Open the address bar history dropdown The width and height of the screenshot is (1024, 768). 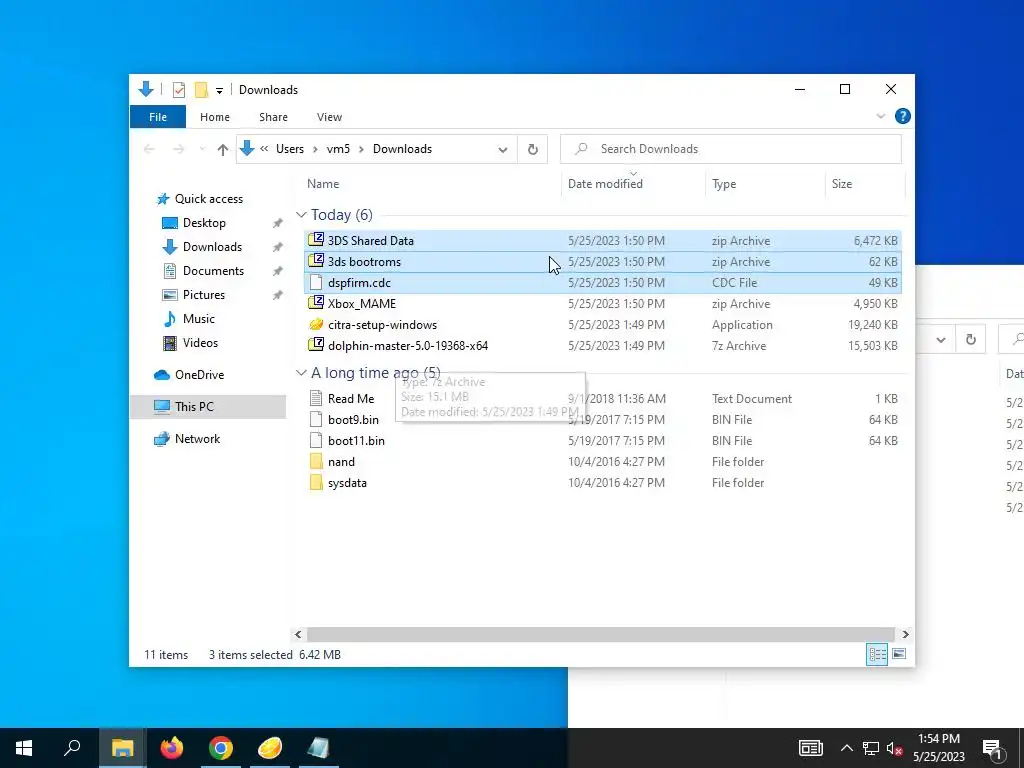[503, 150]
